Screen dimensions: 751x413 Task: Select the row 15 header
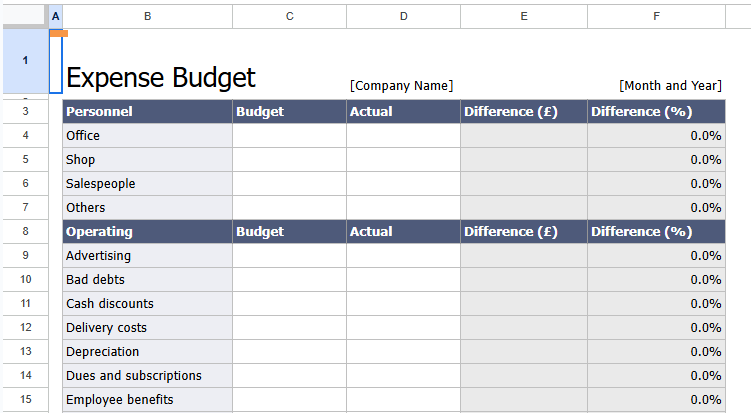click(x=24, y=399)
